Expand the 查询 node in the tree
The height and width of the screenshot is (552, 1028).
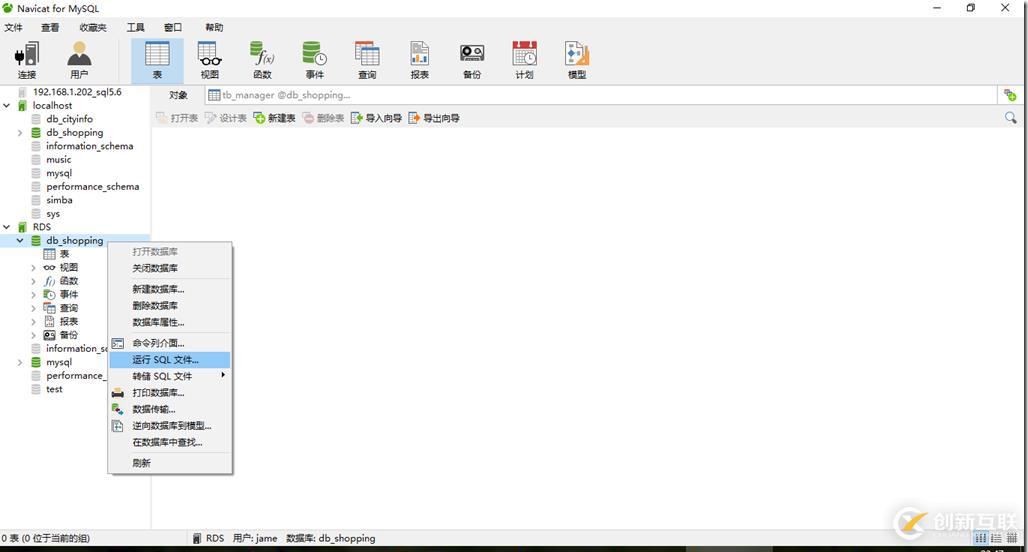pyautogui.click(x=33, y=308)
